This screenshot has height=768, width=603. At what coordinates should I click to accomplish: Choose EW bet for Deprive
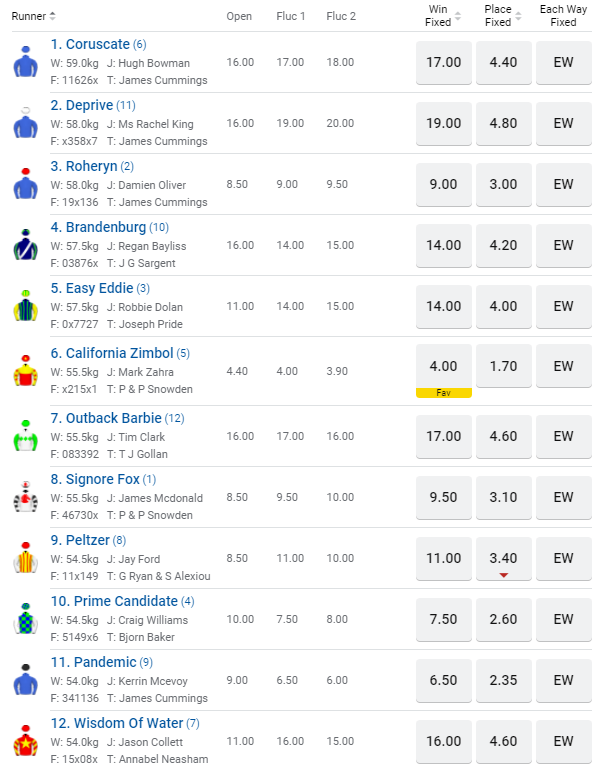[563, 123]
